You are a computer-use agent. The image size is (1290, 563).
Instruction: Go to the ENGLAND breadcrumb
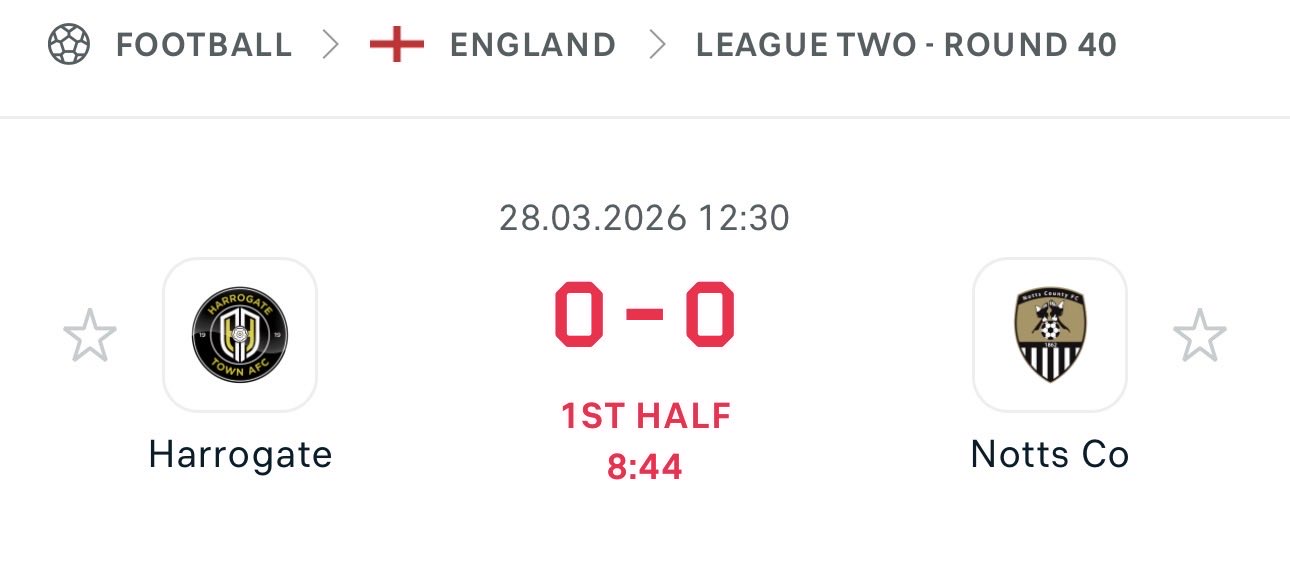click(x=532, y=45)
